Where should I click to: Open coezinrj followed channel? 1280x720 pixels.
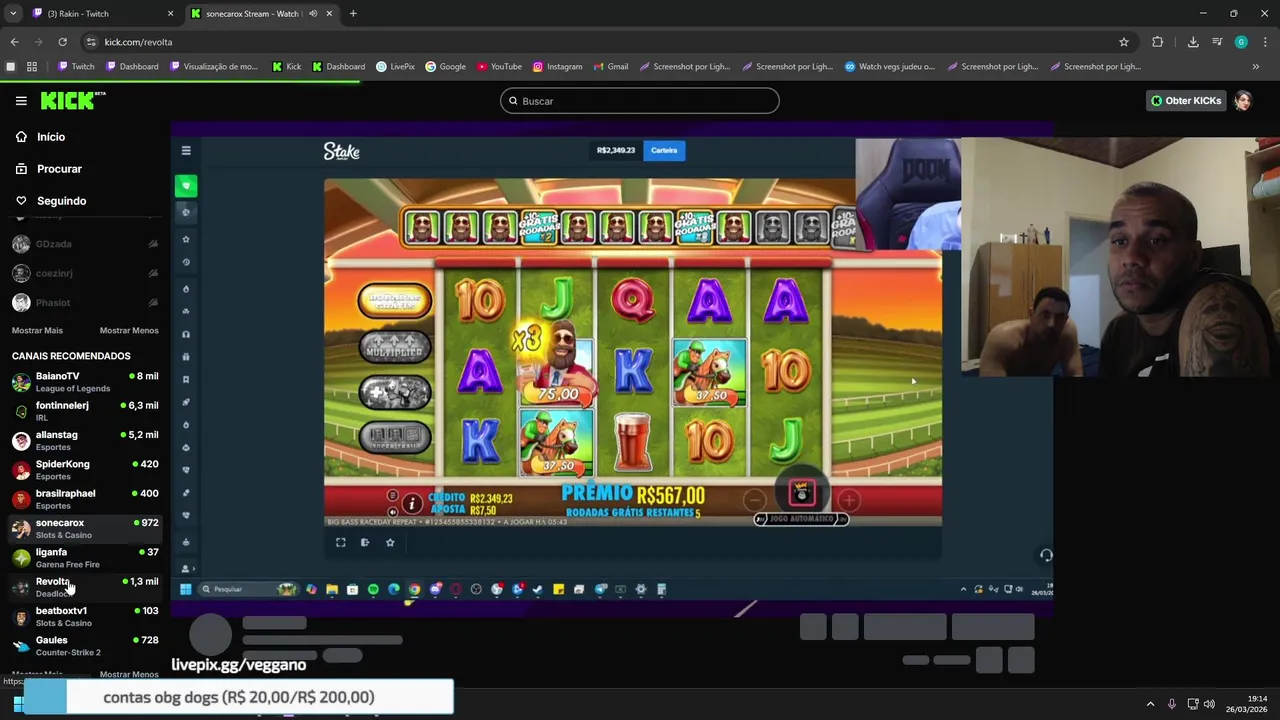point(85,273)
